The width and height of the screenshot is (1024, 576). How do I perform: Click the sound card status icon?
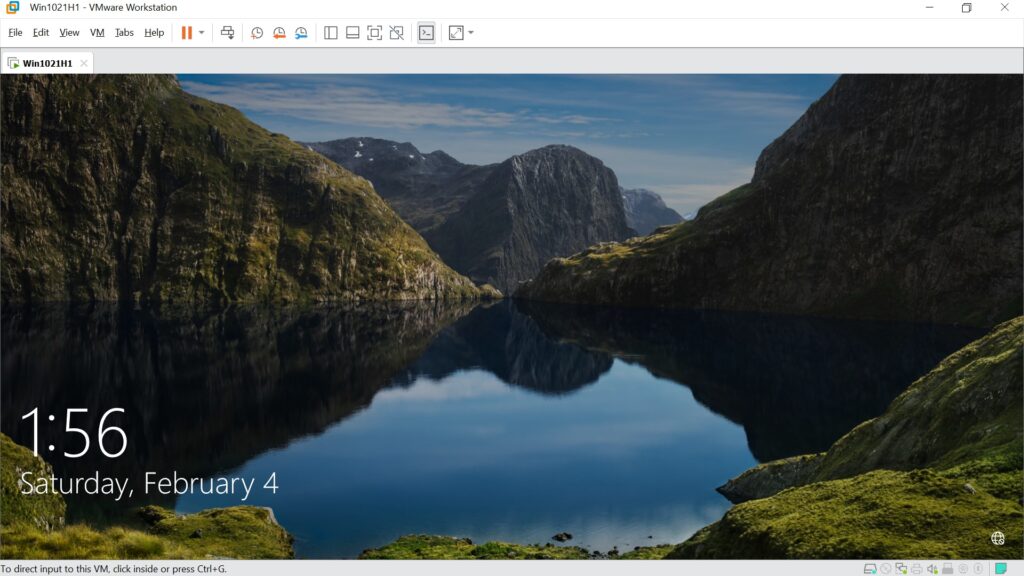932,568
